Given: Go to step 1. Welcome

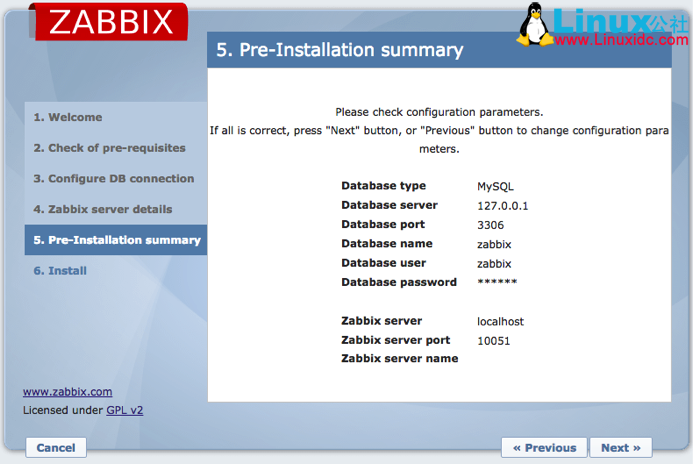Looking at the screenshot, I should point(68,117).
